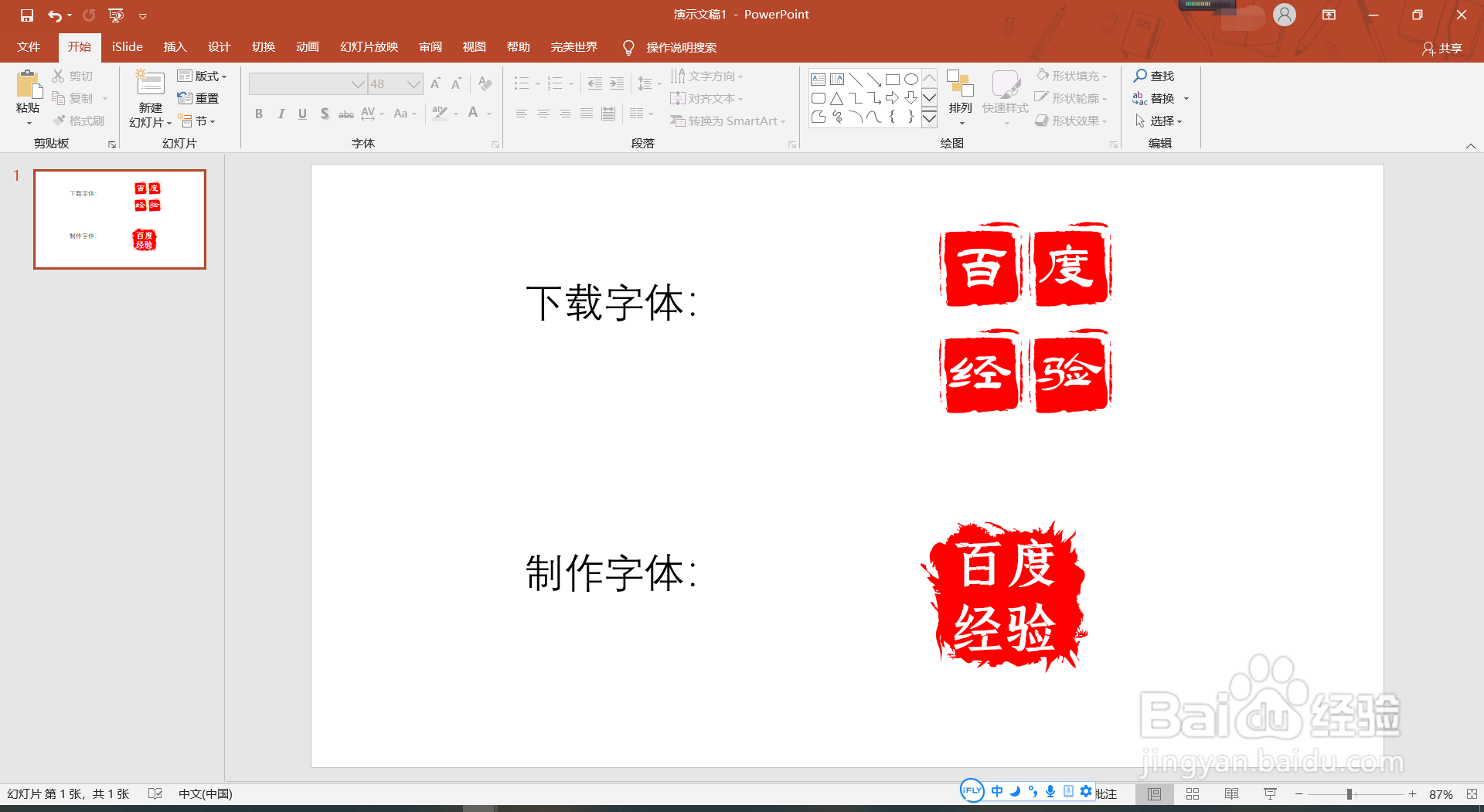The height and width of the screenshot is (812, 1484).
Task: Toggle italic formatting
Action: [x=281, y=114]
